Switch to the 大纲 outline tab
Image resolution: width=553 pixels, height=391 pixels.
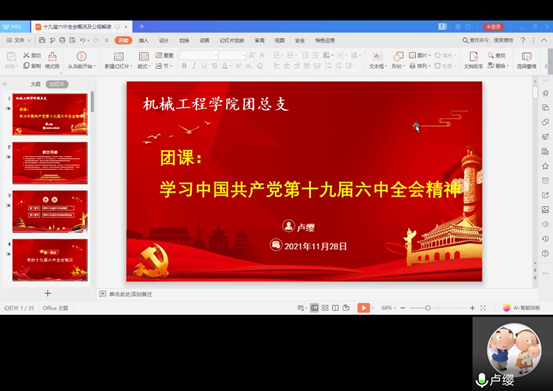[36, 84]
